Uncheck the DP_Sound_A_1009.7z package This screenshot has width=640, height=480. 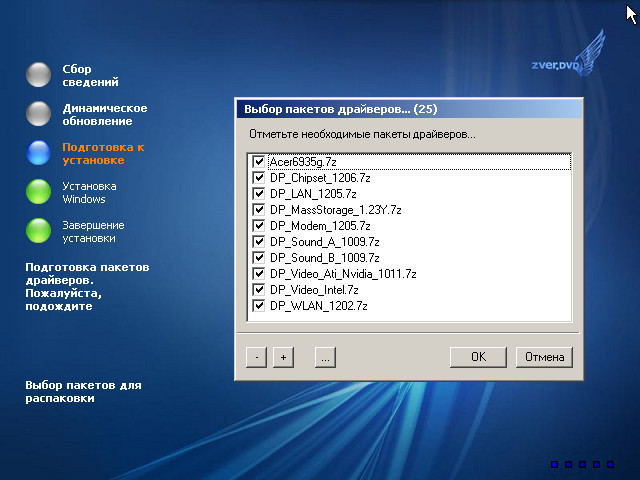click(x=259, y=241)
